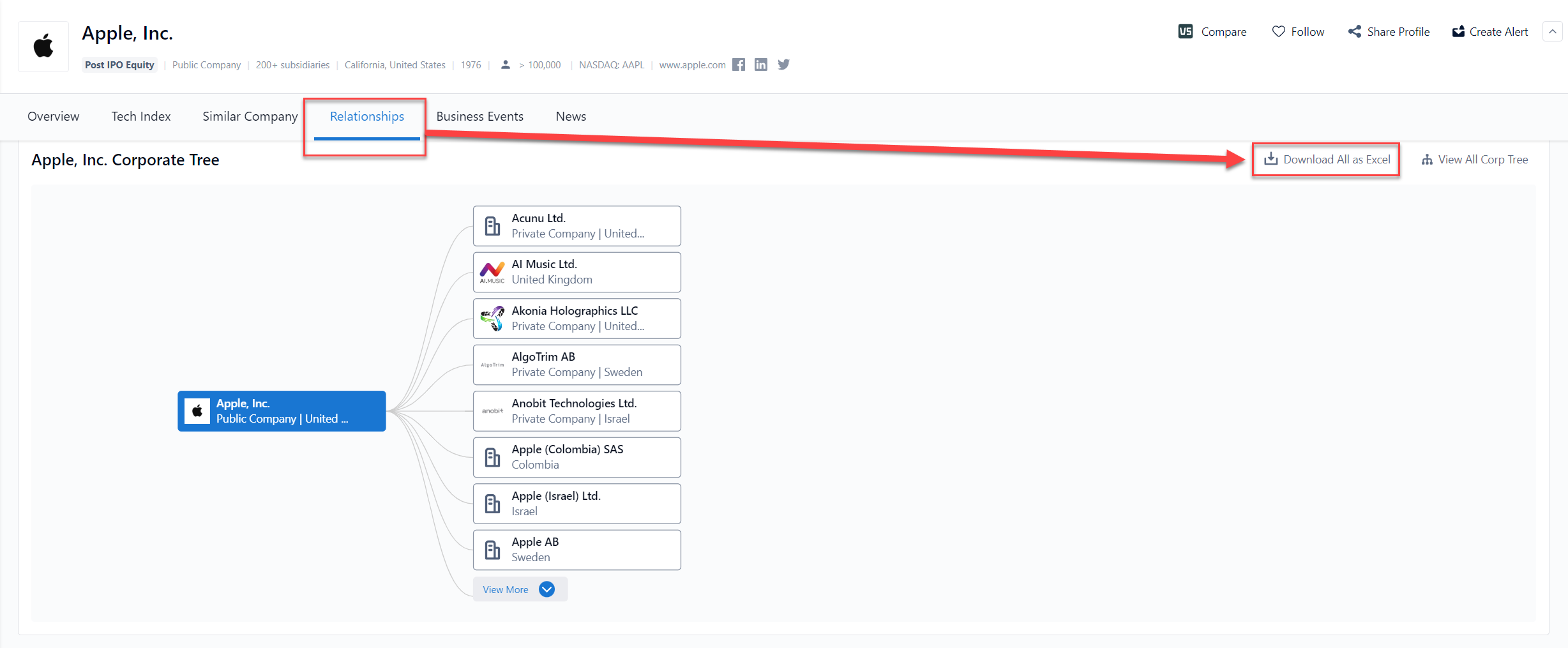Open the www.apple.com website link
This screenshot has height=648, width=1568.
point(692,65)
